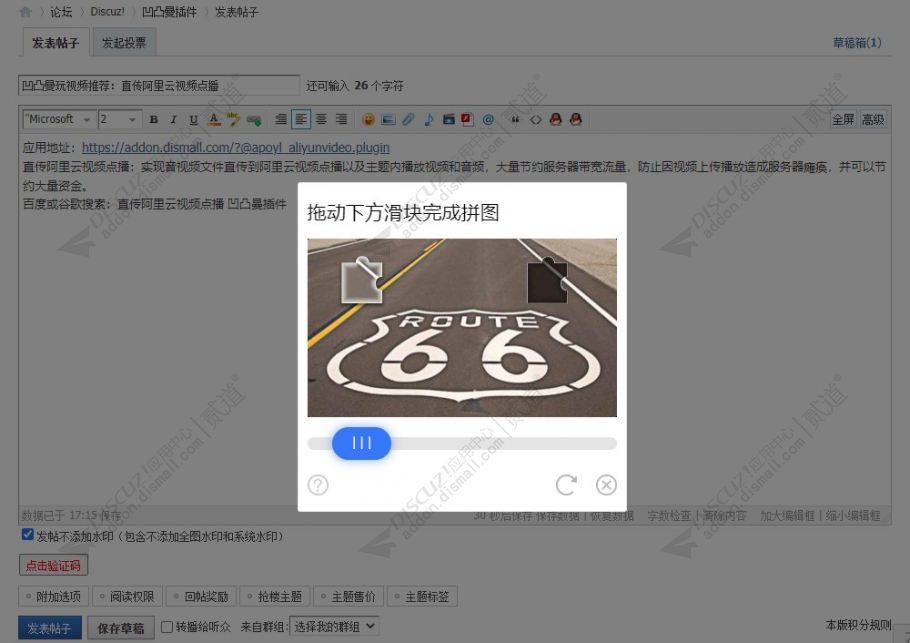This screenshot has width=910, height=643.
Task: Toggle the 转播给听众 checkbox
Action: pos(167,627)
